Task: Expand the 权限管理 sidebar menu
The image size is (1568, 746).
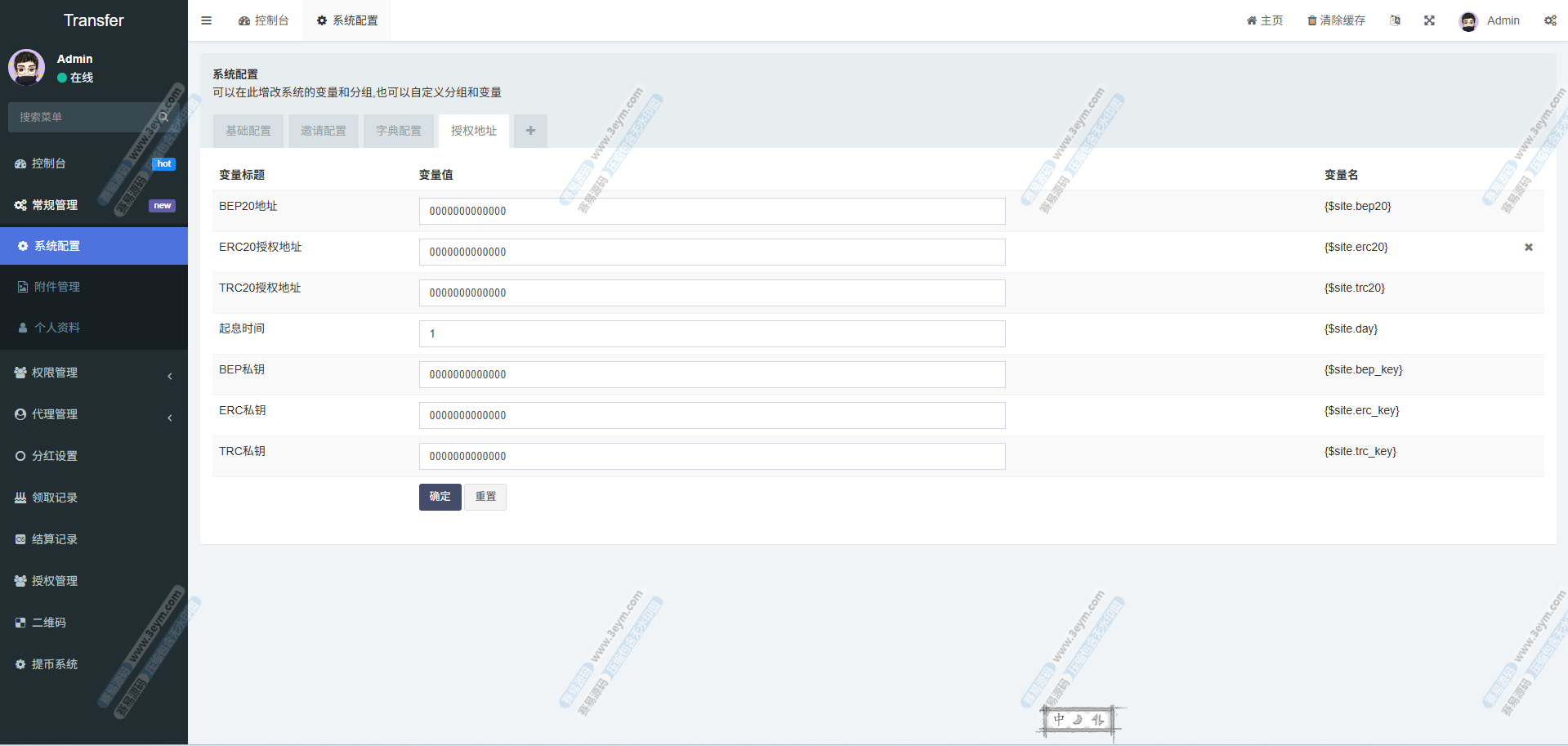Action: click(93, 373)
